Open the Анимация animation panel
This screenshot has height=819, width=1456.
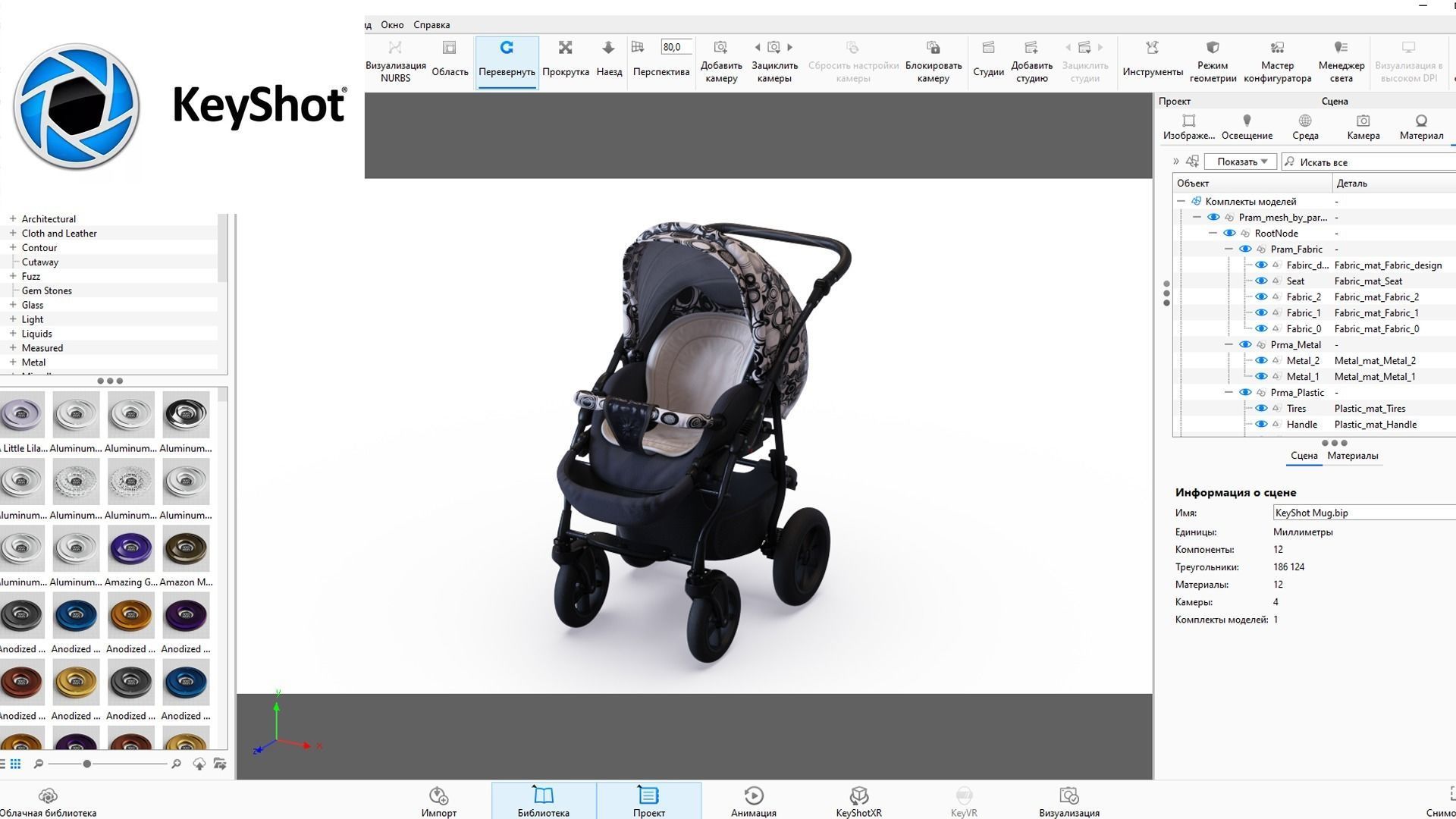point(754,802)
